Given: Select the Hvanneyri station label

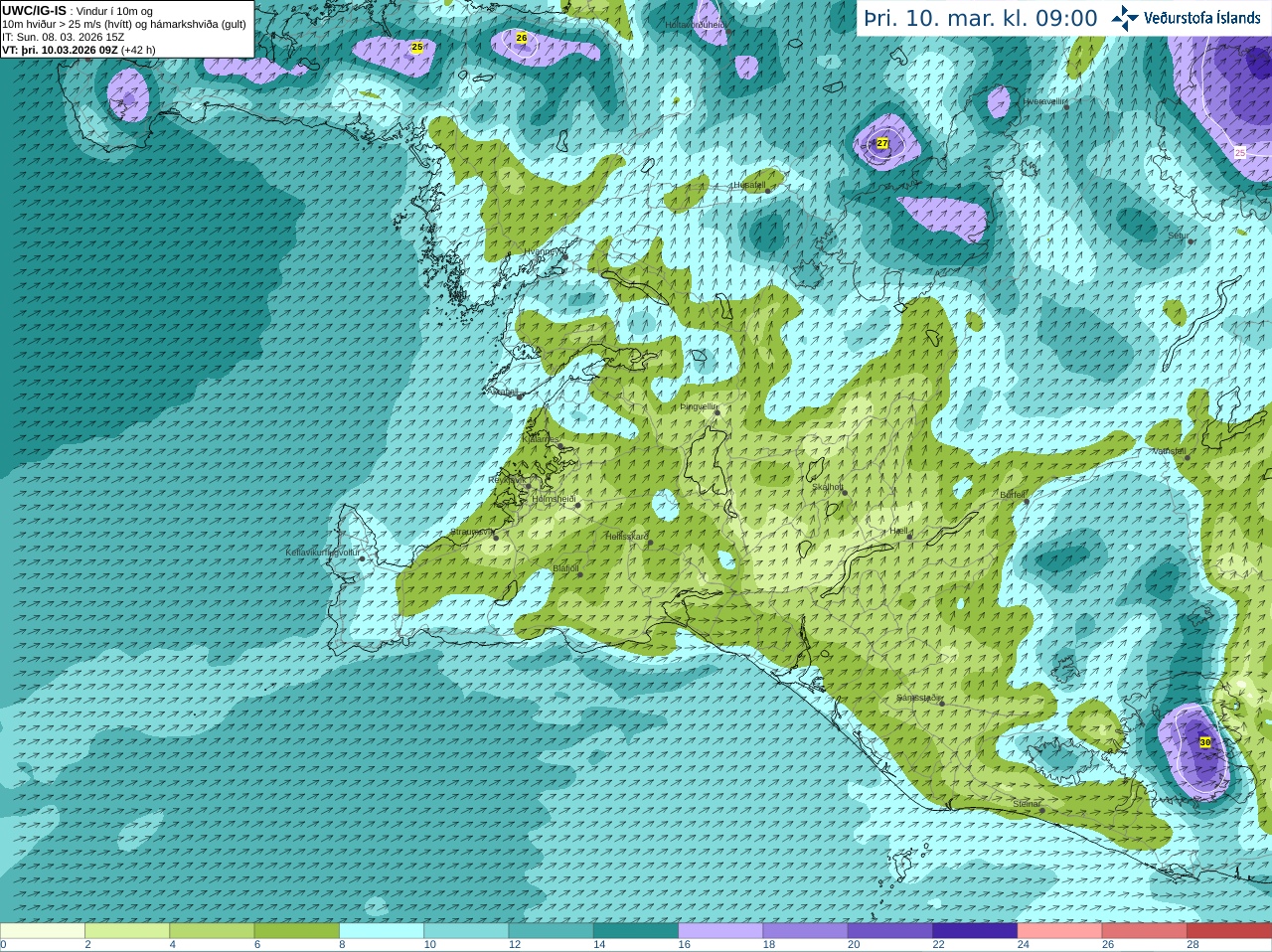Looking at the screenshot, I should coord(544,251).
